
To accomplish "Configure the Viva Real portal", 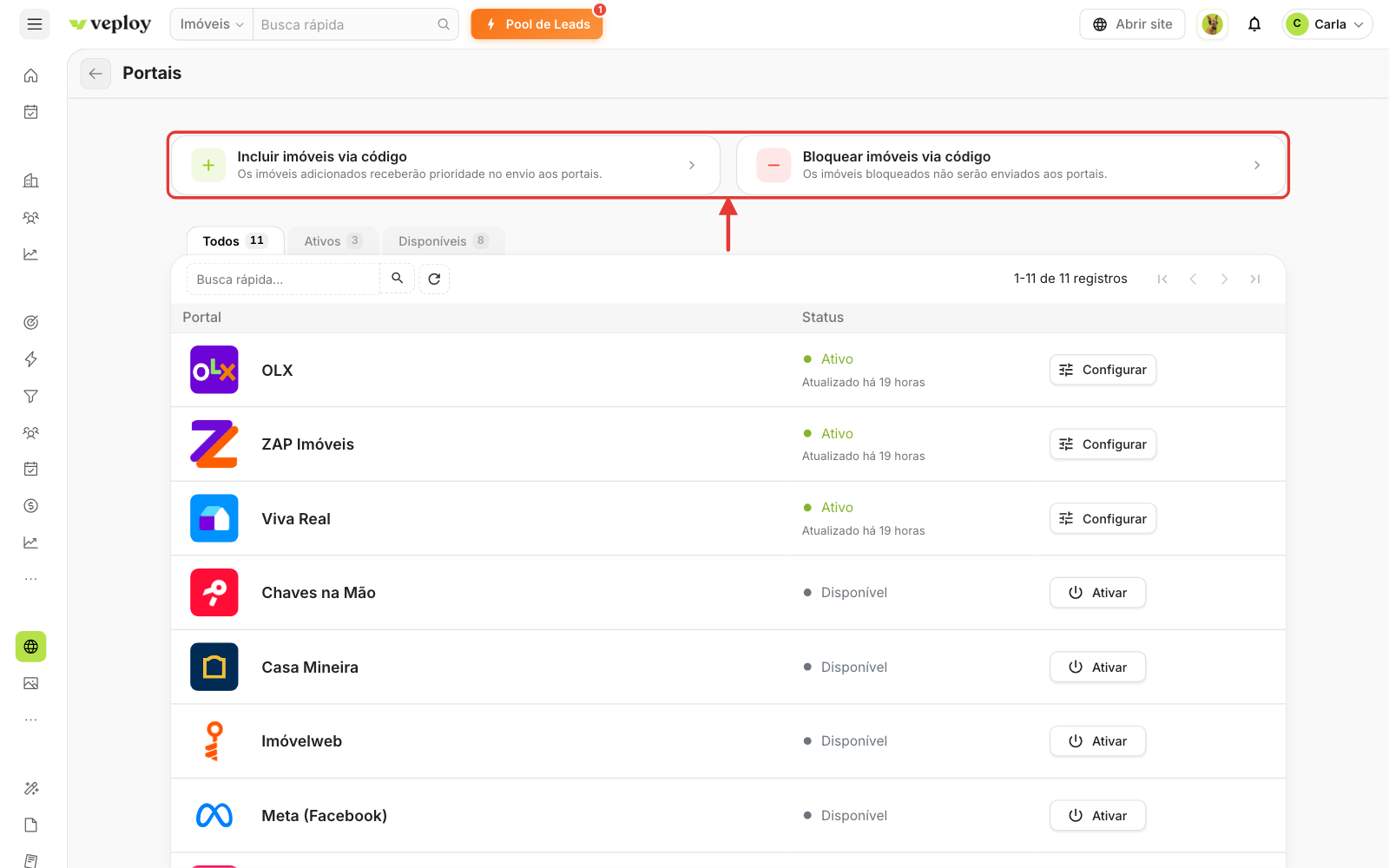I will pos(1103,519).
